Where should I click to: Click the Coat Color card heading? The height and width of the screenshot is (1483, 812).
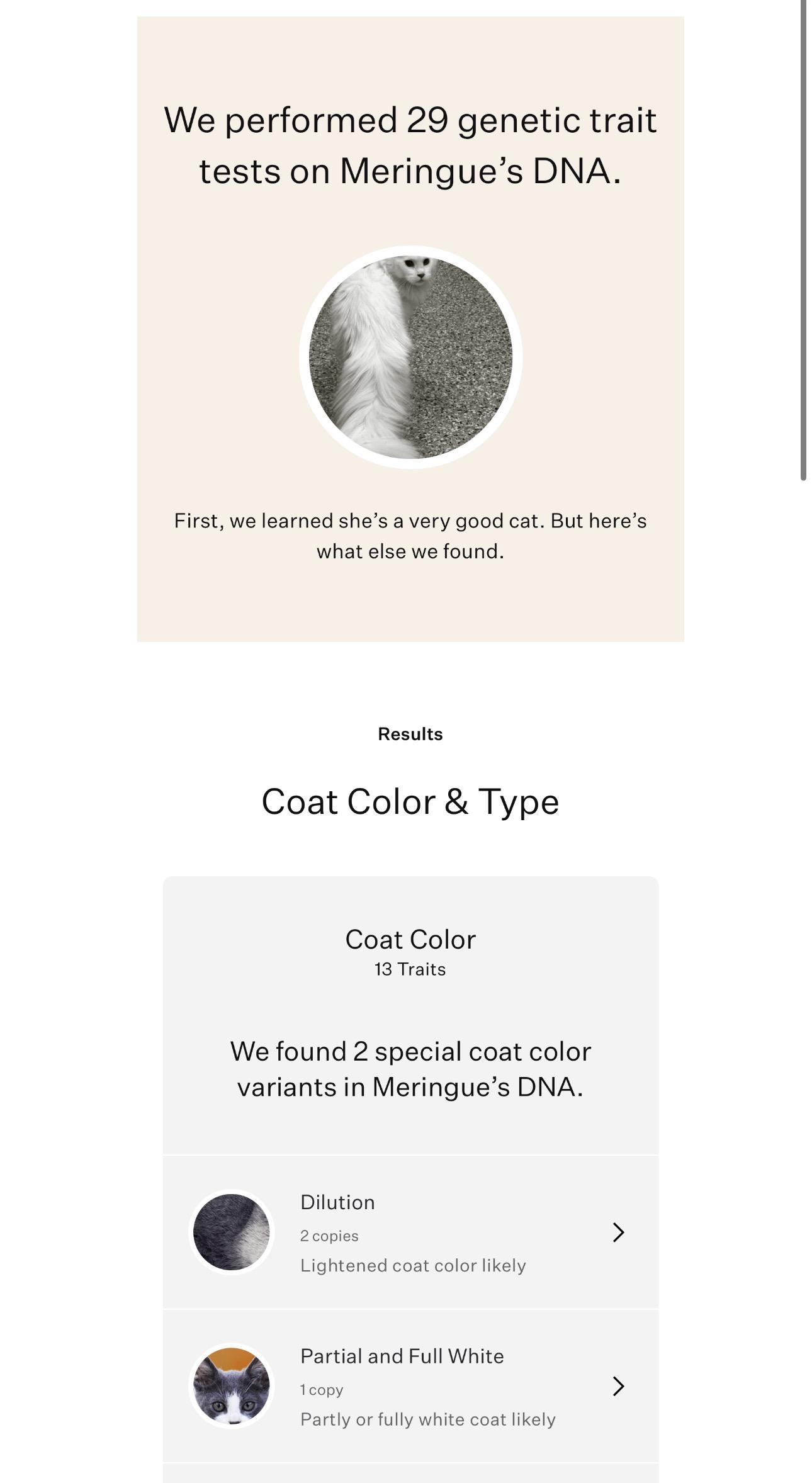(x=410, y=939)
